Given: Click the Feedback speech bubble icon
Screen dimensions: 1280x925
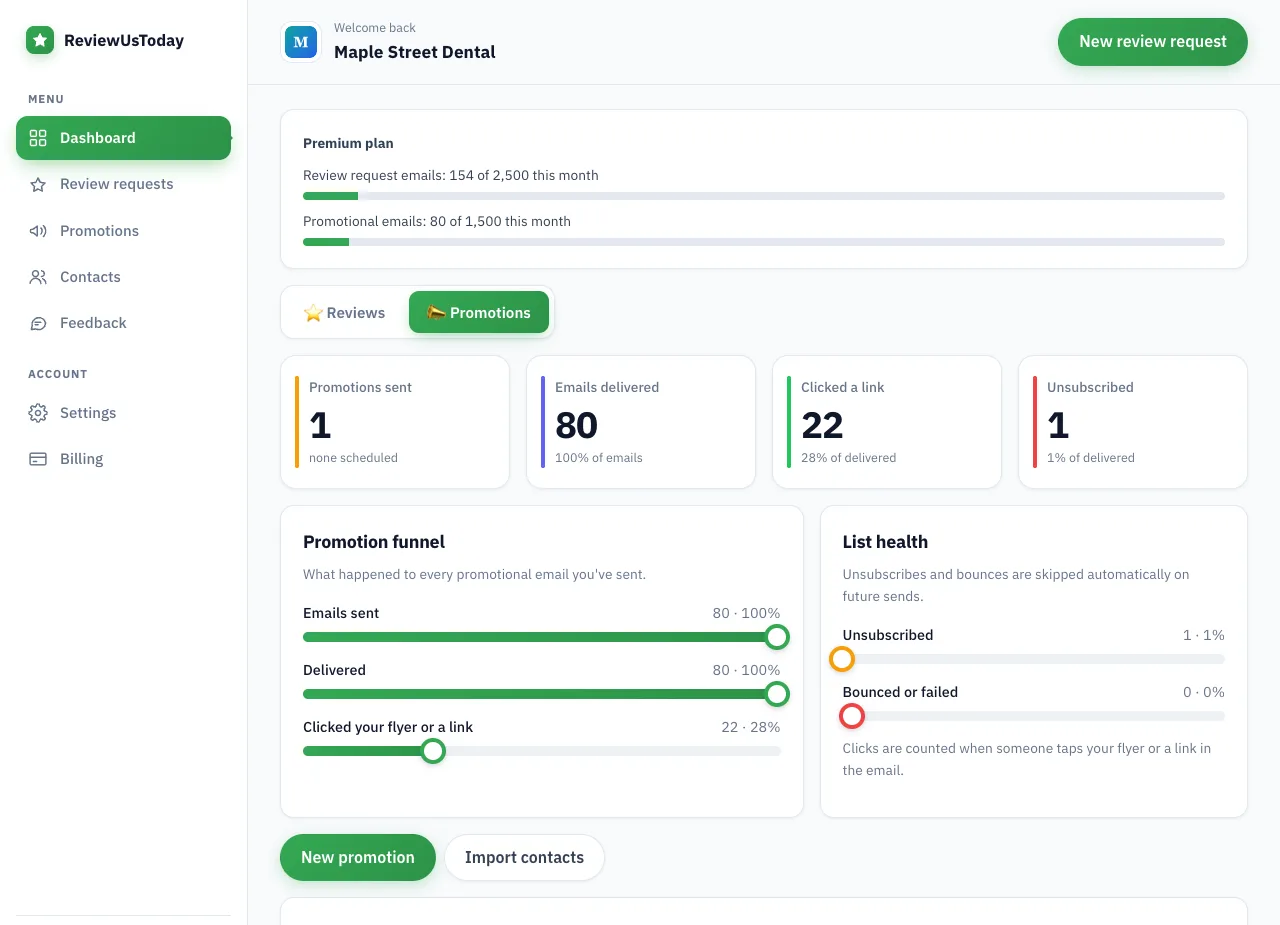Looking at the screenshot, I should [38, 323].
